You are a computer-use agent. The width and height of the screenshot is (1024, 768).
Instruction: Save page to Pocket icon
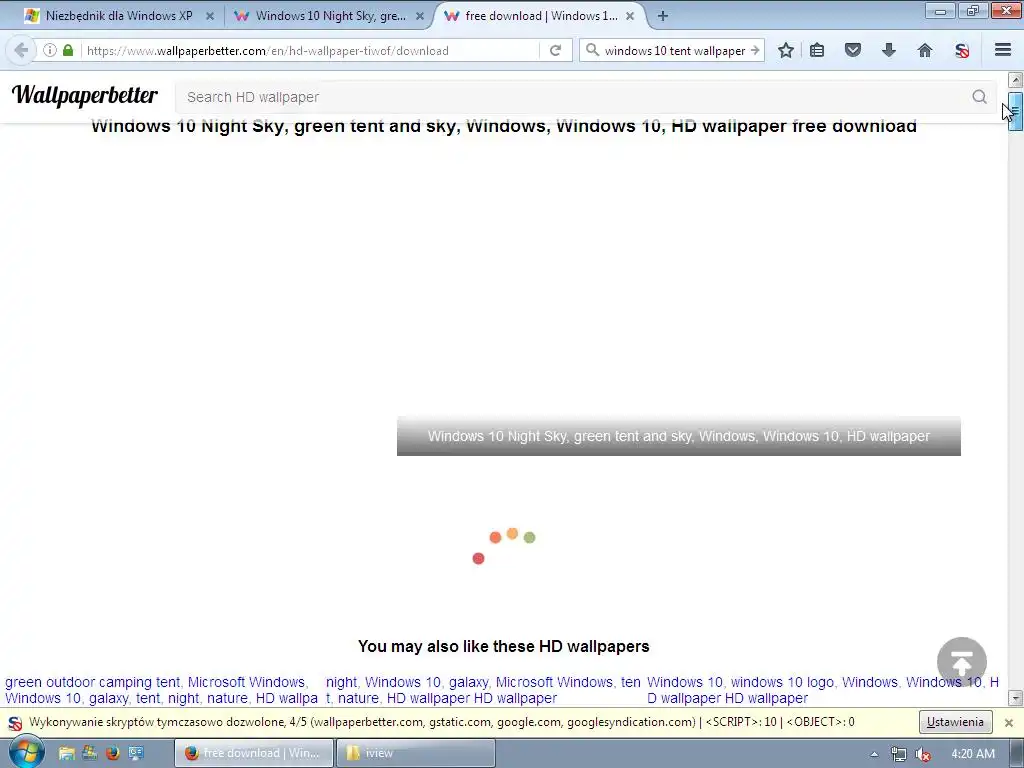click(853, 50)
